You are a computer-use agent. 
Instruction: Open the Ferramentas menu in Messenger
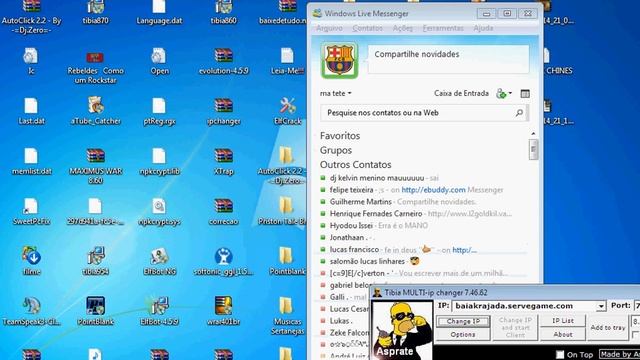click(x=443, y=28)
